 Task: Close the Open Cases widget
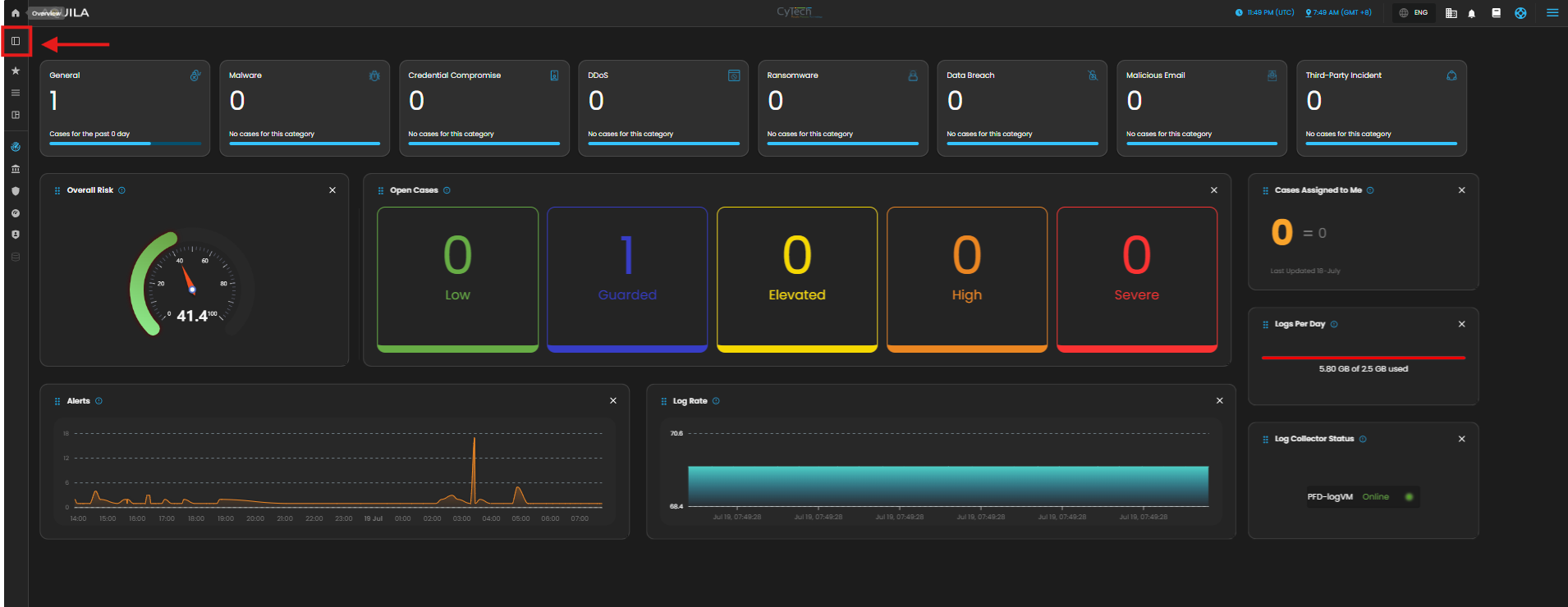coord(1214,190)
